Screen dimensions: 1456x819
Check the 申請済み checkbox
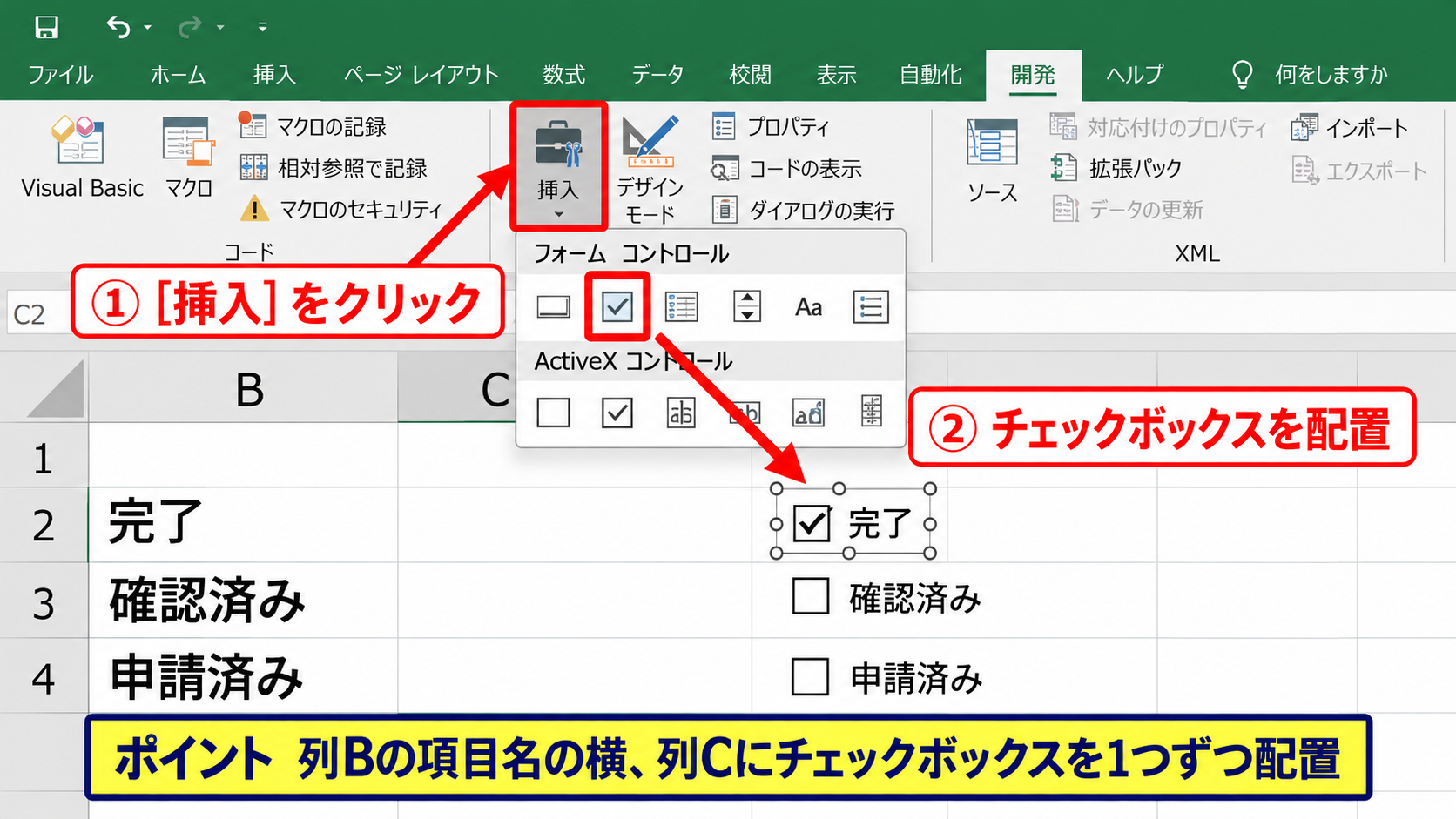810,676
